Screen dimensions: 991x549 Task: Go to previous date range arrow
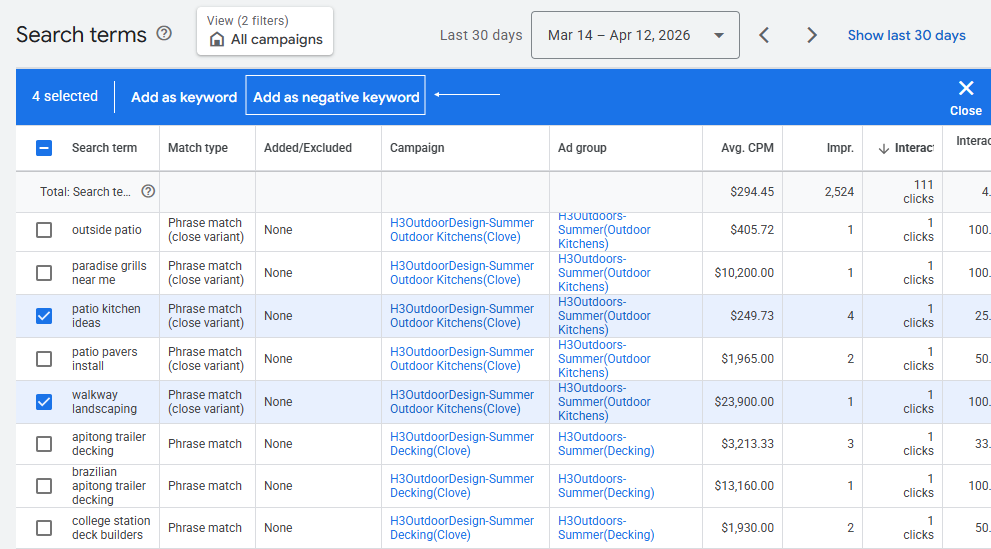(764, 35)
